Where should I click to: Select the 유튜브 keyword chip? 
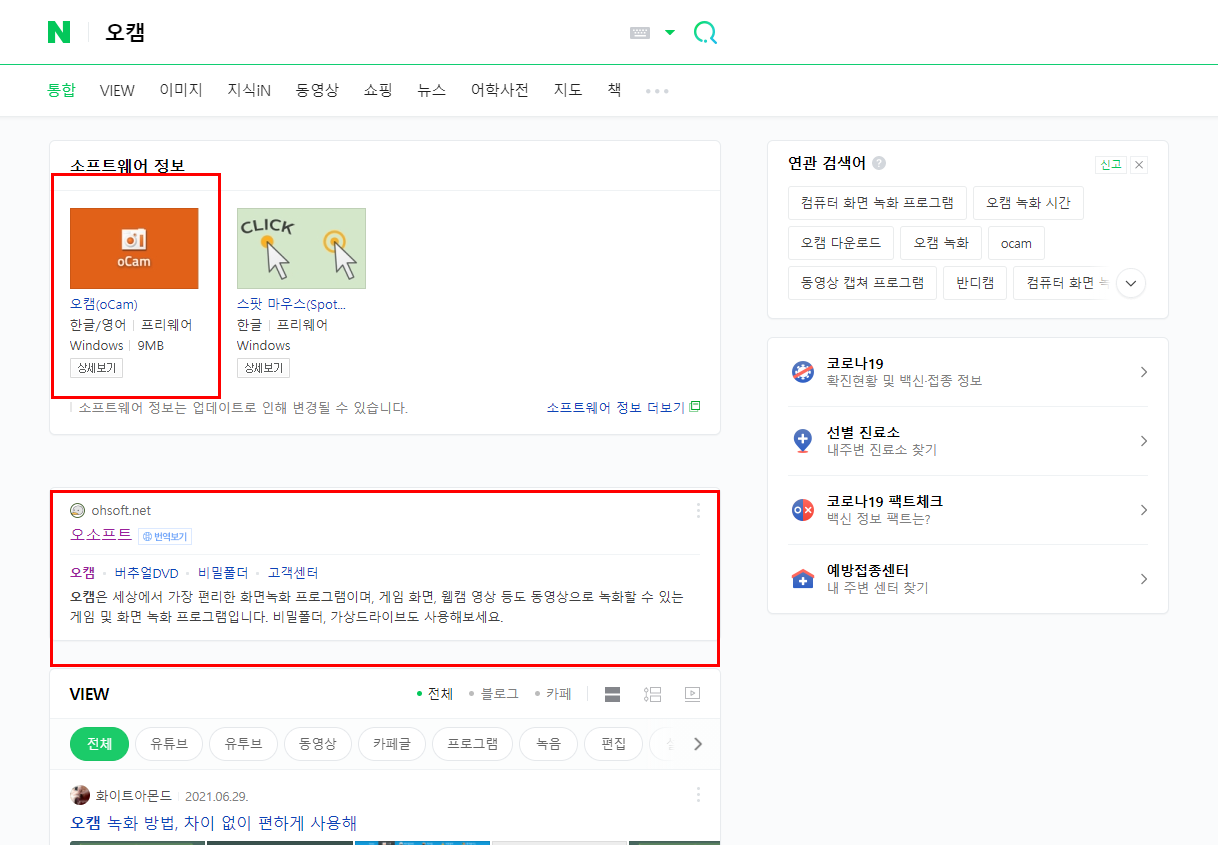(x=169, y=744)
